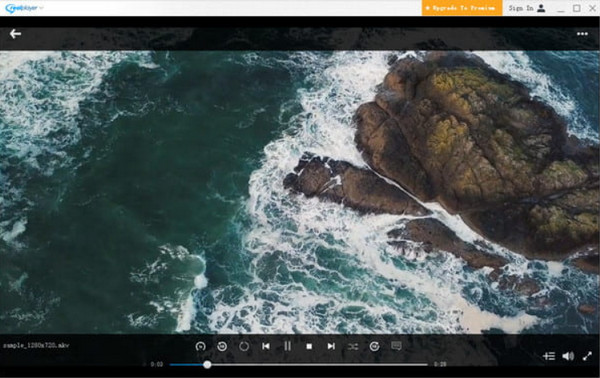The width and height of the screenshot is (600, 378).
Task: Click Upgrade To Premium button
Action: (462, 8)
